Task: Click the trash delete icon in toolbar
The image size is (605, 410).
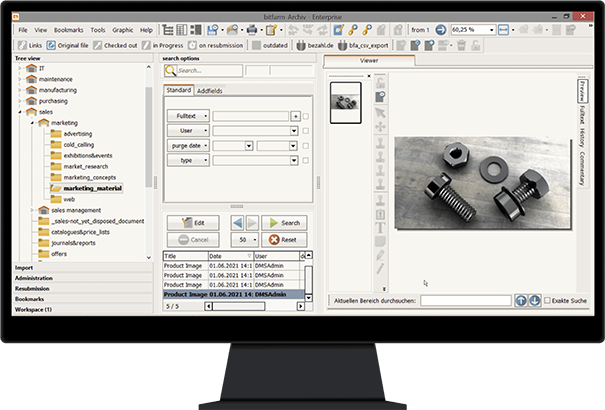Action: (461, 46)
